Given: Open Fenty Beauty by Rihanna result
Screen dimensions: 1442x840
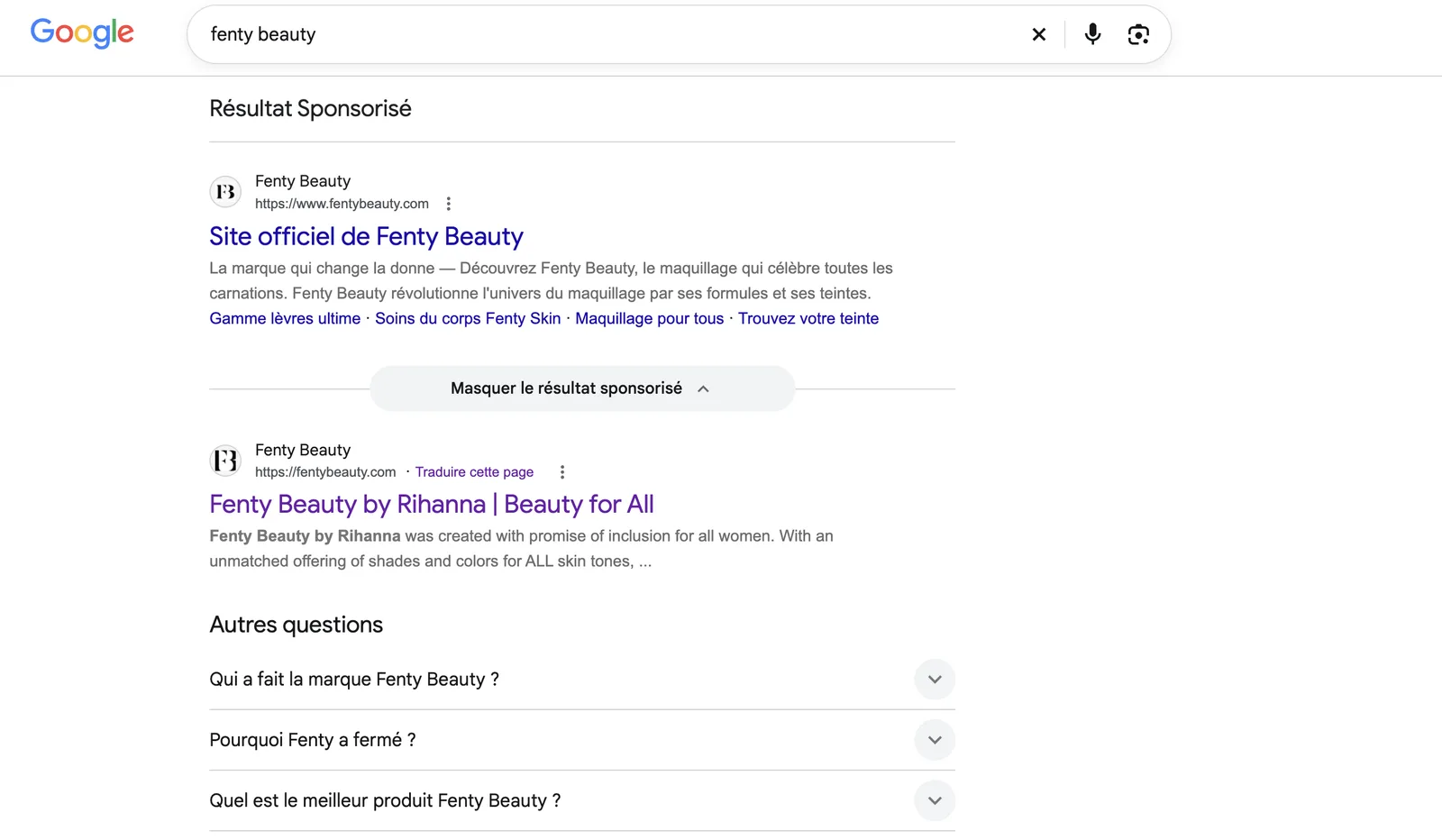Looking at the screenshot, I should tap(432, 504).
